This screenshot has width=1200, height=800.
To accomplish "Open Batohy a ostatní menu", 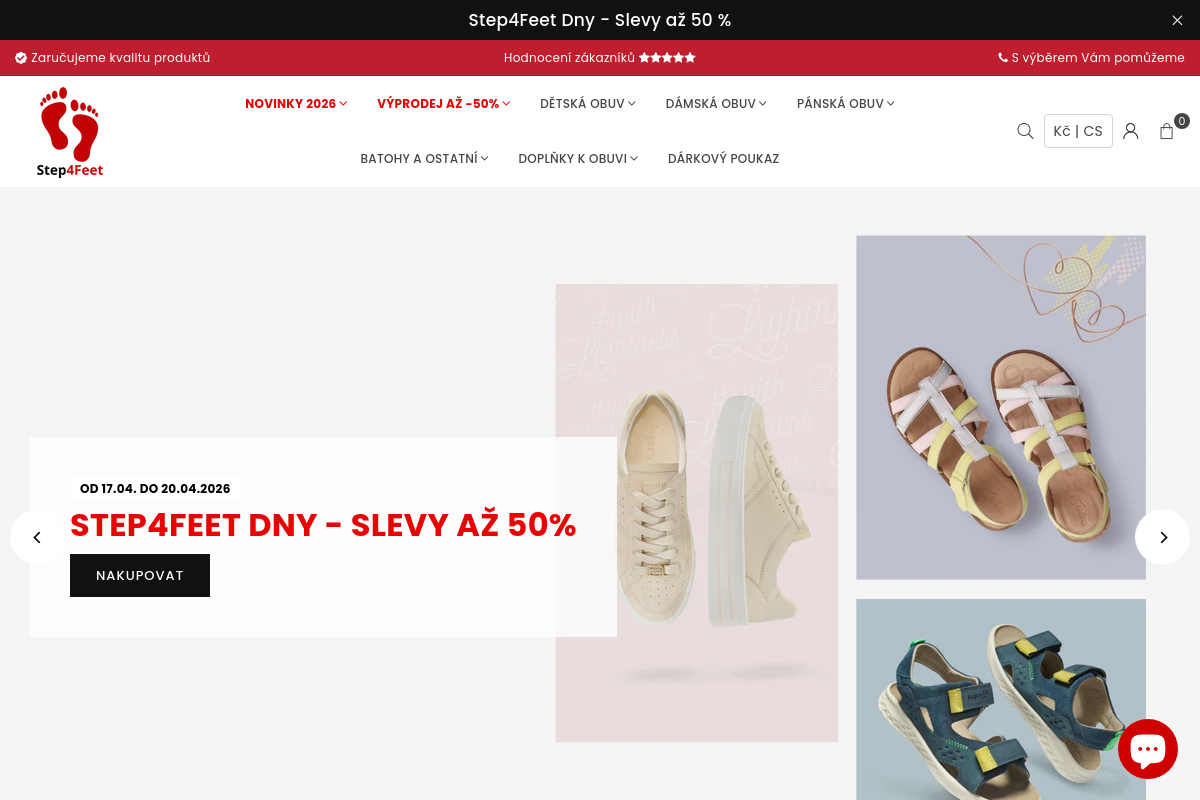I will coord(424,158).
